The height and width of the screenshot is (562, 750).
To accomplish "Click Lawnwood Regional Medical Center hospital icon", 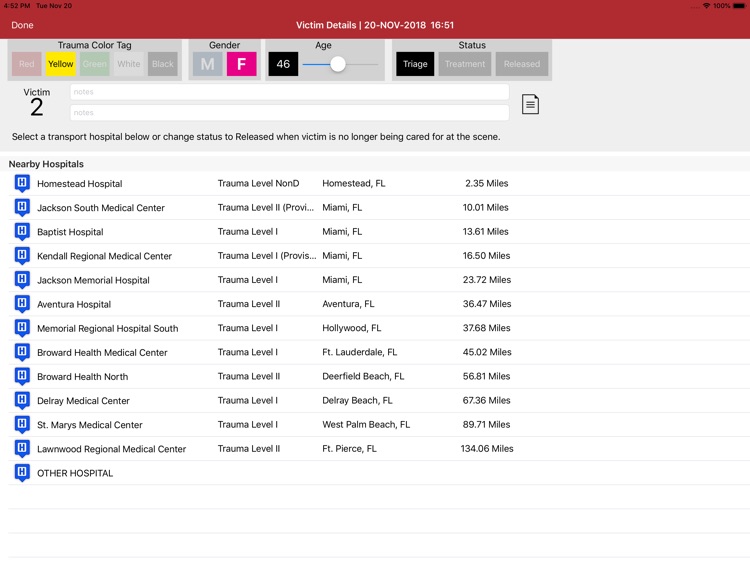I will 22,449.
